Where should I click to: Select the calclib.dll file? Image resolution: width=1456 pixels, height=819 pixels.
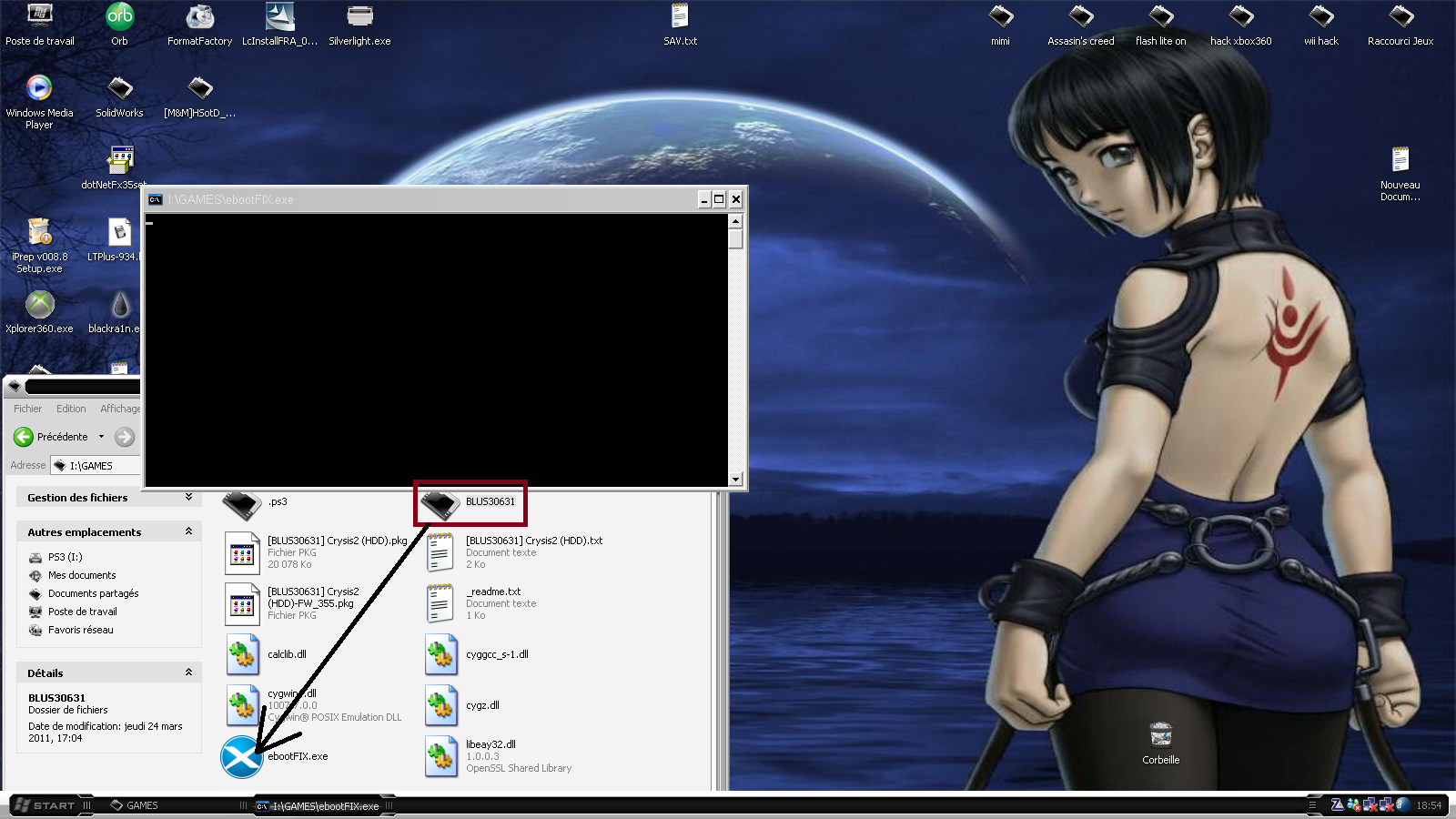coord(266,654)
